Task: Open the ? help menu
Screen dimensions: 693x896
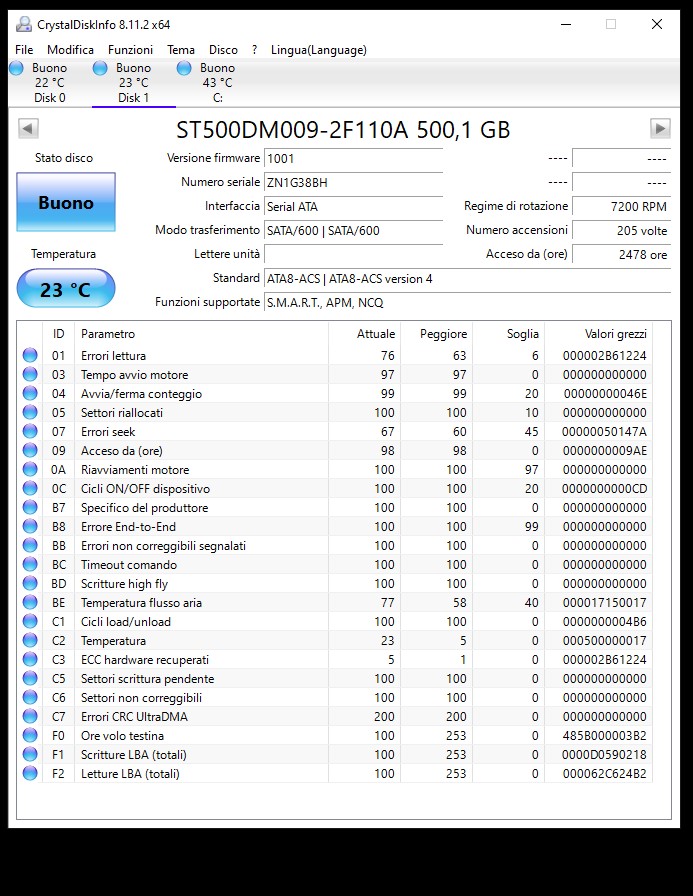Action: tap(254, 50)
